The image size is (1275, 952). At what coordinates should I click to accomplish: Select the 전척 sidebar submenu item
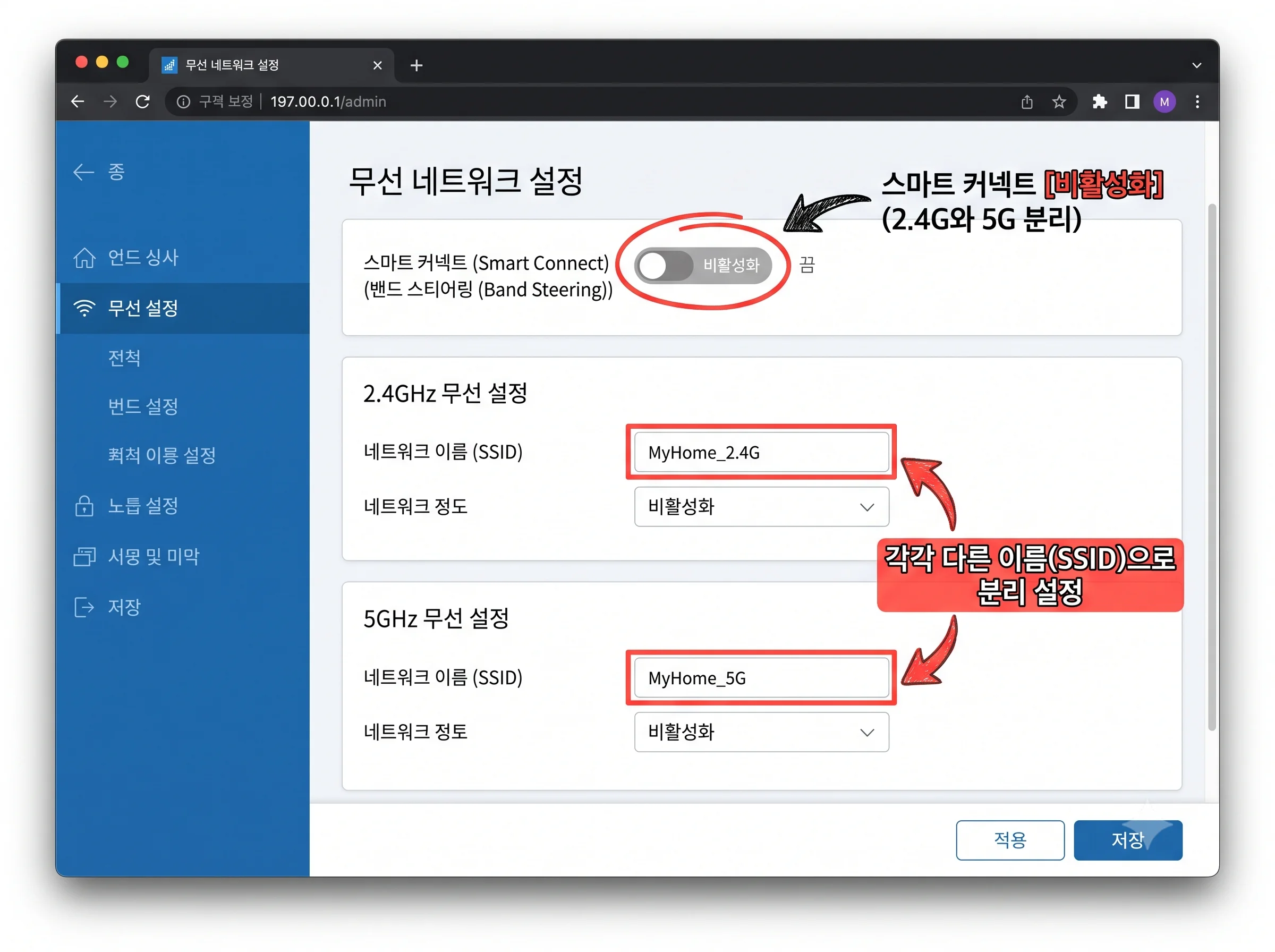point(124,358)
